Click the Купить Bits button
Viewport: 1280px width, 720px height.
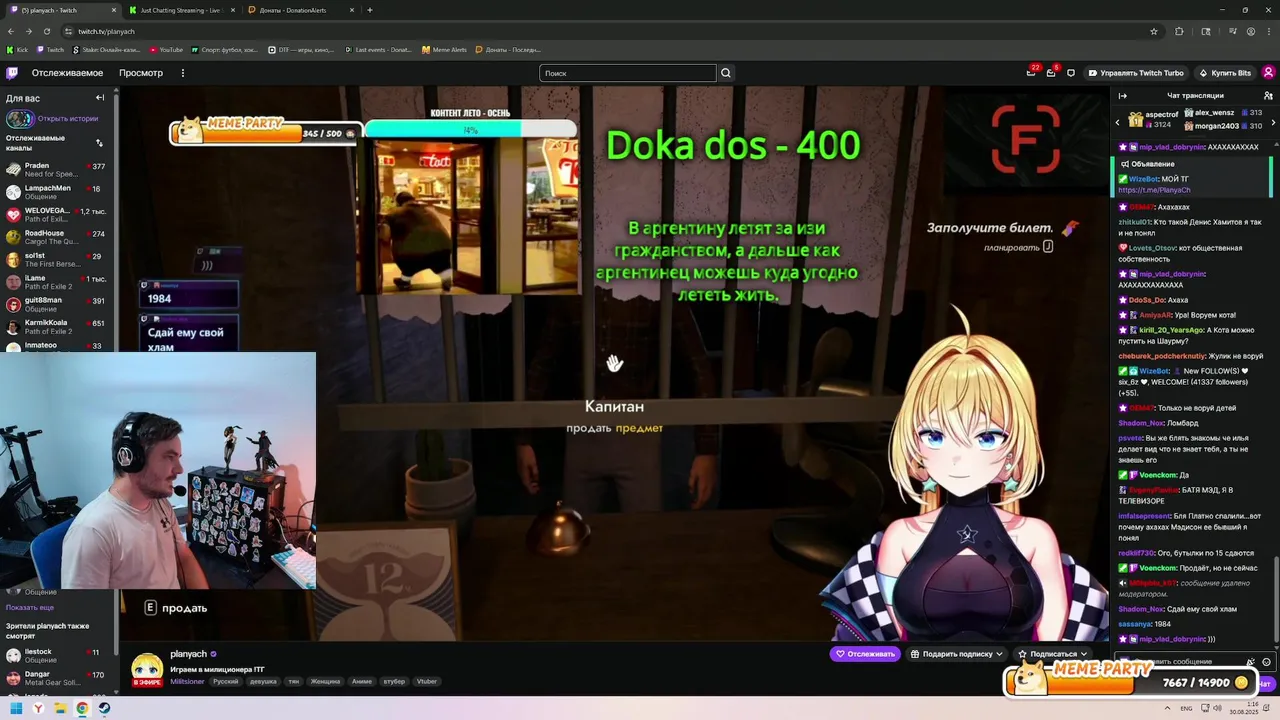click(1225, 73)
